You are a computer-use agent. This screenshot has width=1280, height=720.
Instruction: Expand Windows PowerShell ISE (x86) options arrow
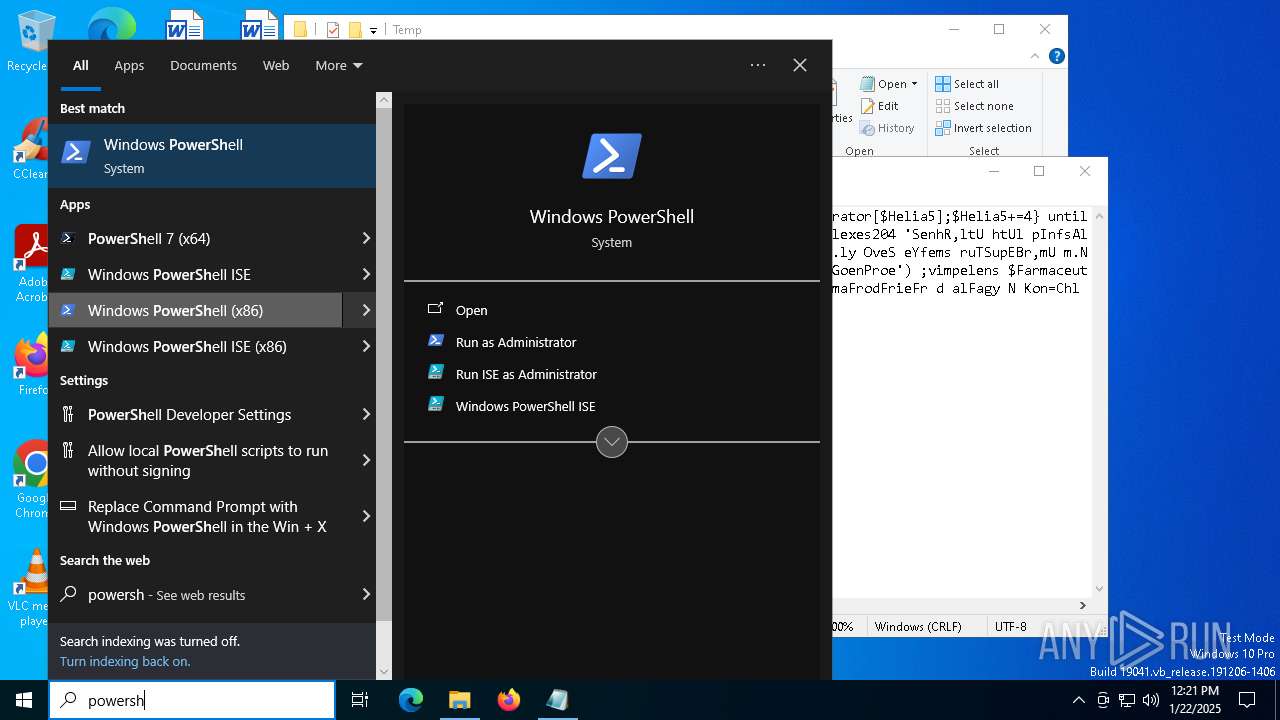[366, 346]
